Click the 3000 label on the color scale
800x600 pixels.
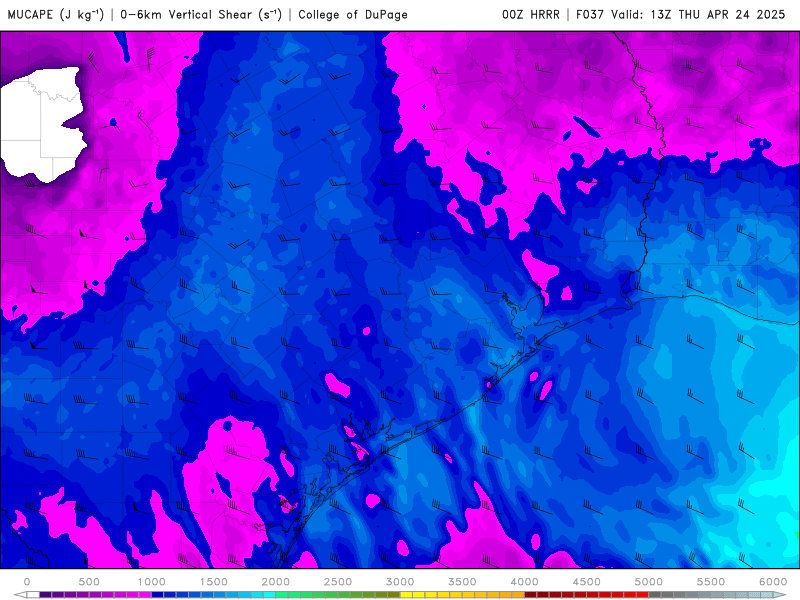tap(400, 582)
